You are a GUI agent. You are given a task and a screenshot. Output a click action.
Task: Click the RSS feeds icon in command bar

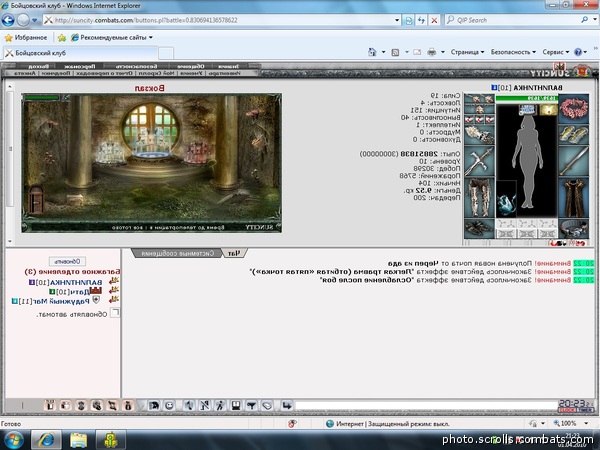pyautogui.click(x=395, y=52)
